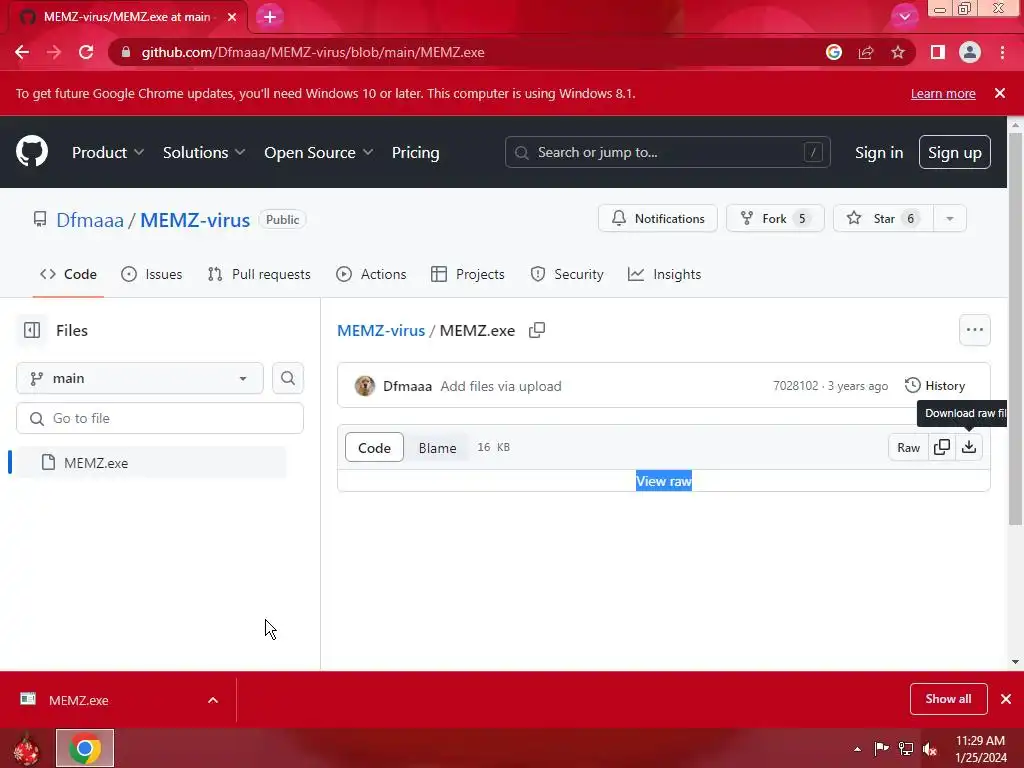The image size is (1024, 768).
Task: Go back using the browser back arrow
Action: 22,52
